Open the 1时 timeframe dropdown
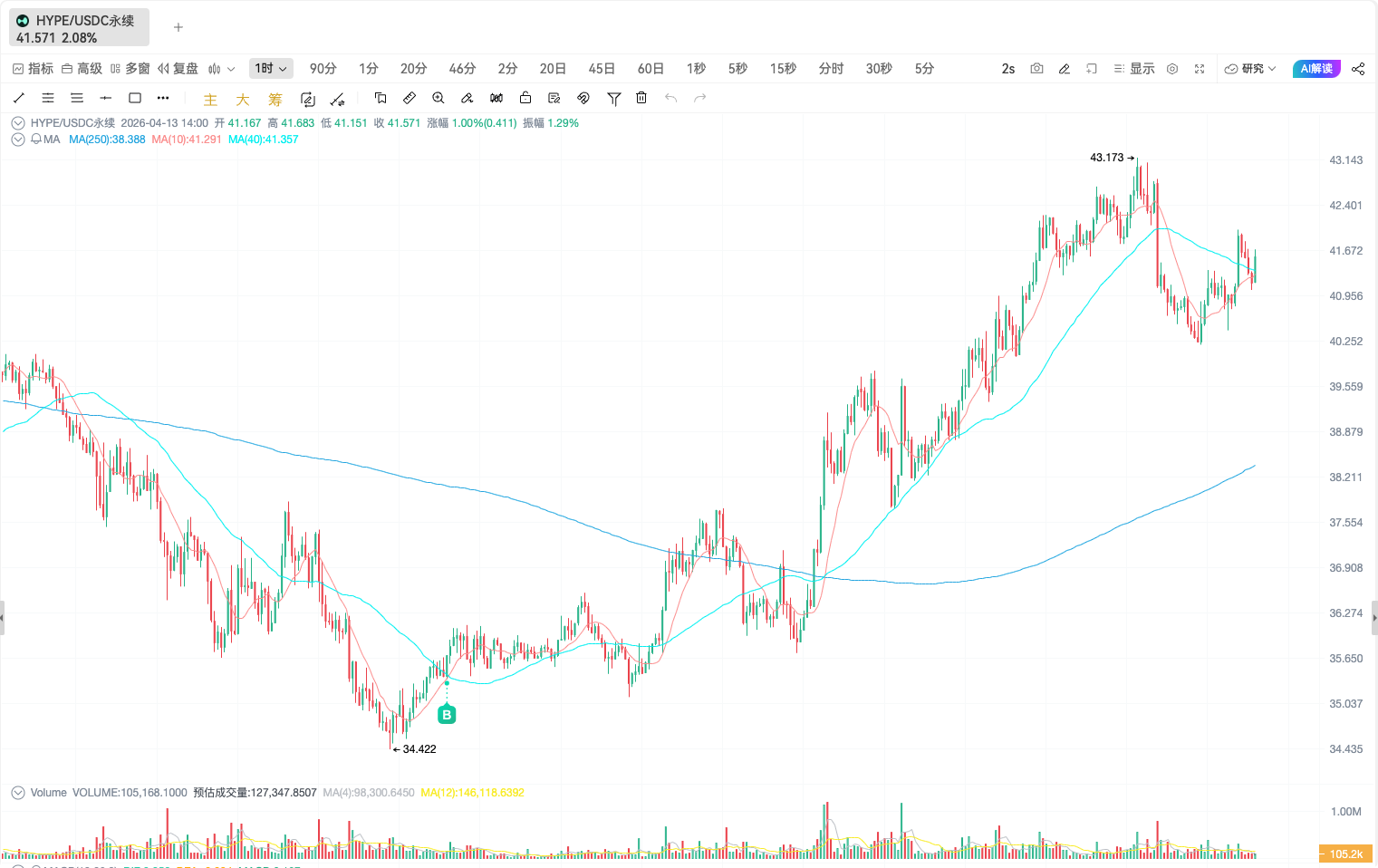Screen dimensions: 1378x868 [271, 69]
